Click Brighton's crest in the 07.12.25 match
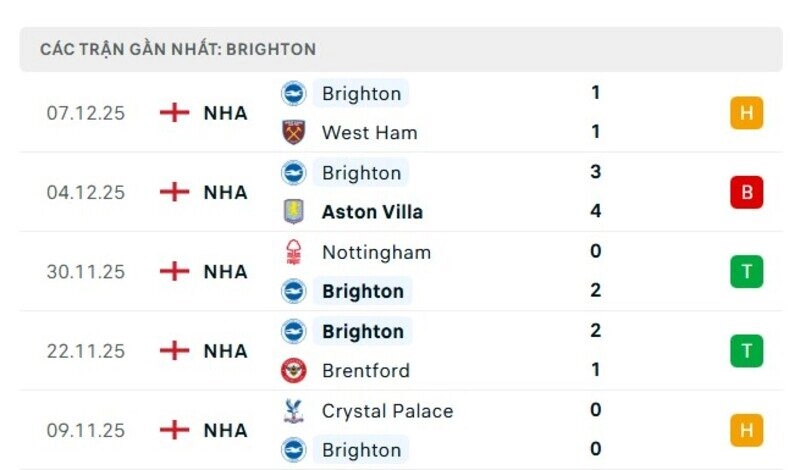This screenshot has width=800, height=470. tap(294, 93)
